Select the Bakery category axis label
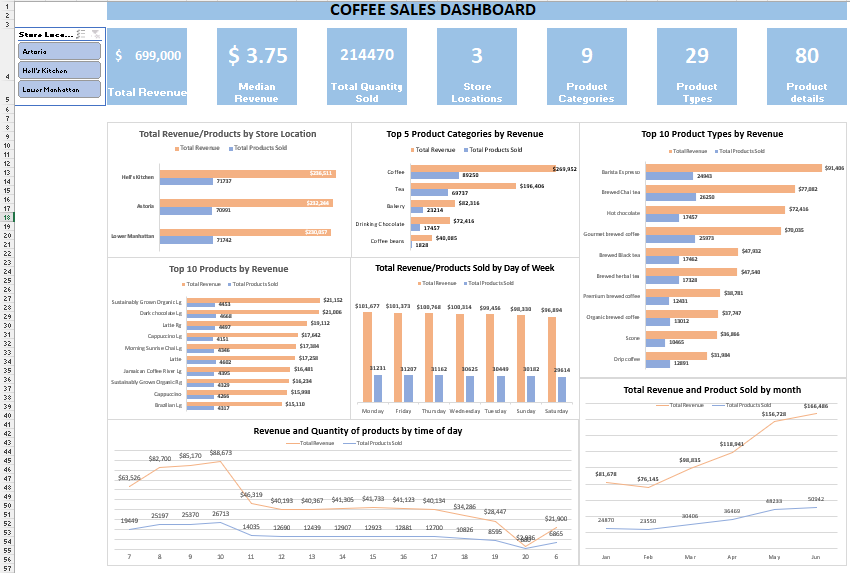 tap(396, 206)
